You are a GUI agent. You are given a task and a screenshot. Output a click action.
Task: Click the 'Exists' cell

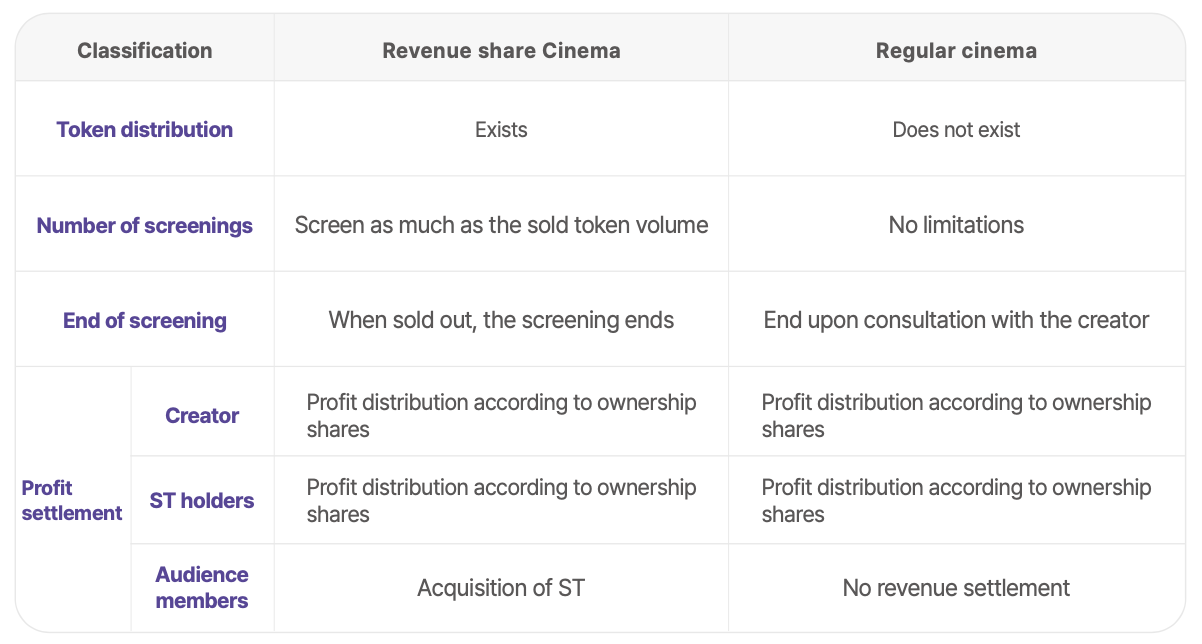pos(501,129)
